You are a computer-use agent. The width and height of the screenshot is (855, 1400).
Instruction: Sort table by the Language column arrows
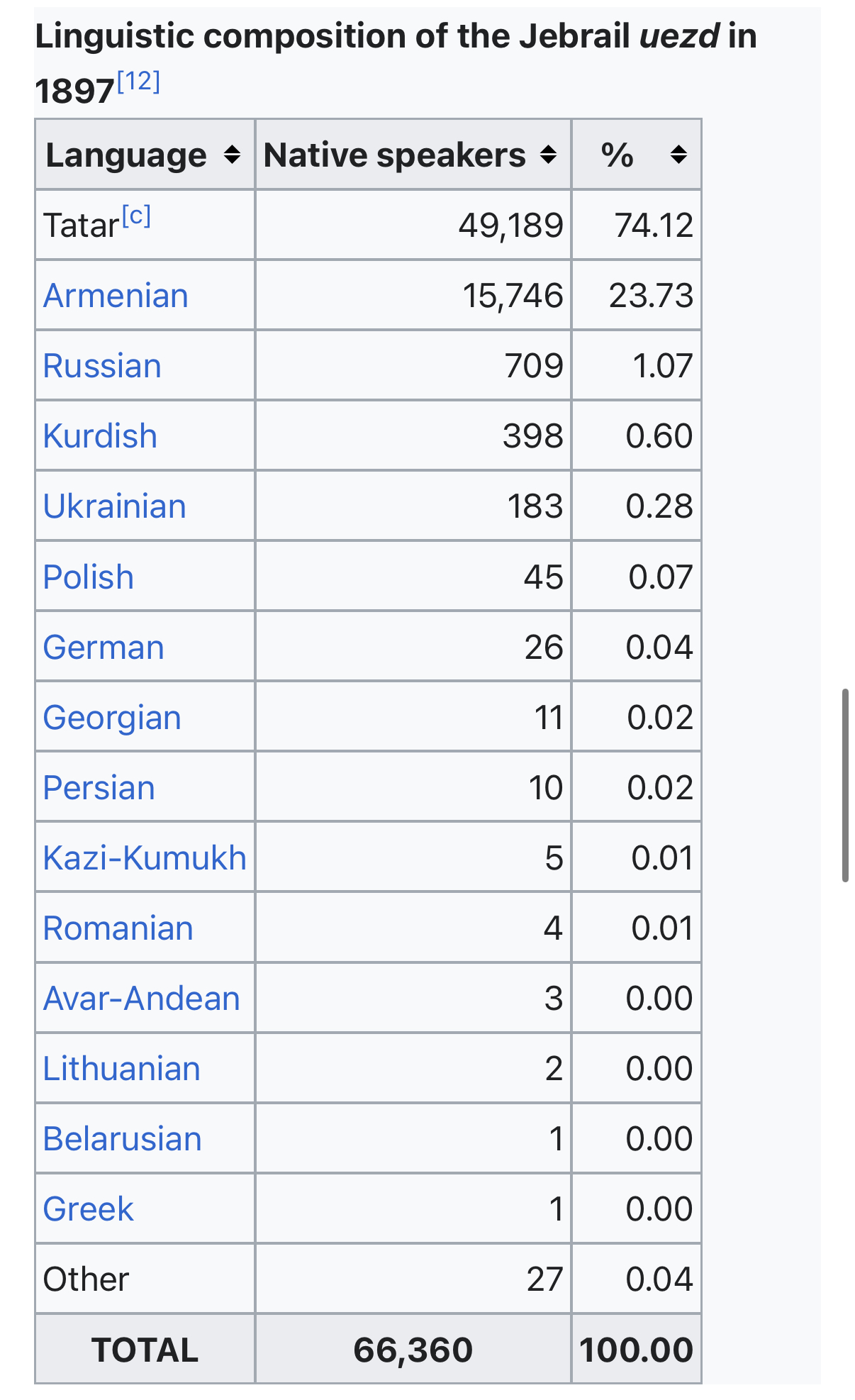pyautogui.click(x=232, y=155)
